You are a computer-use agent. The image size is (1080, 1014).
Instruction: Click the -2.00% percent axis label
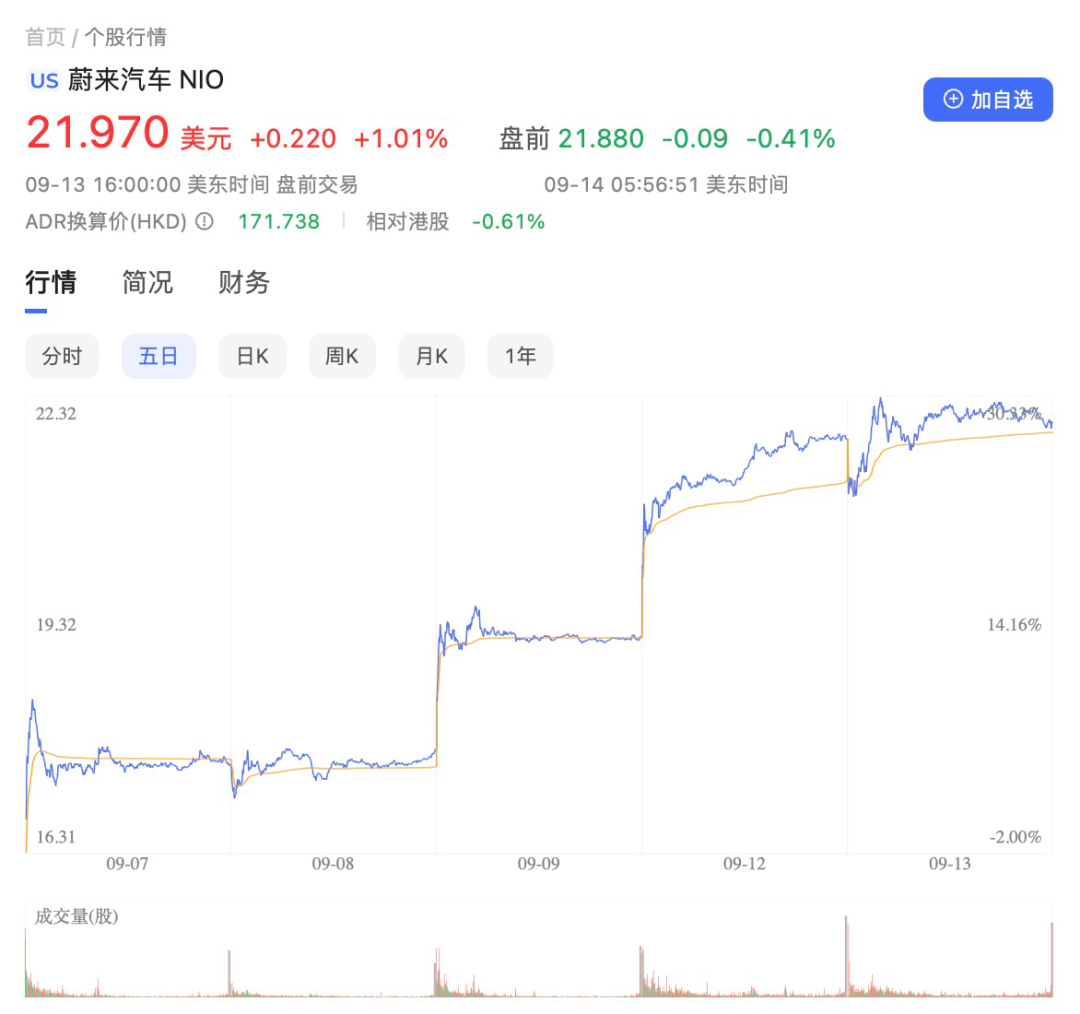(1015, 837)
